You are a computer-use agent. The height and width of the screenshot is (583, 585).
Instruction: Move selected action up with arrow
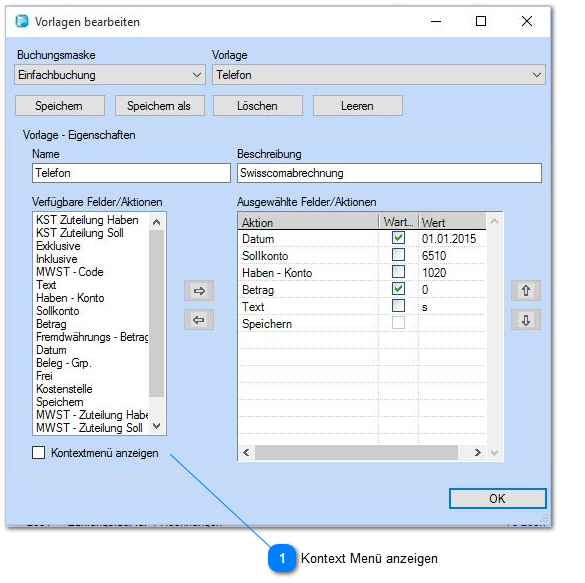pyautogui.click(x=526, y=291)
